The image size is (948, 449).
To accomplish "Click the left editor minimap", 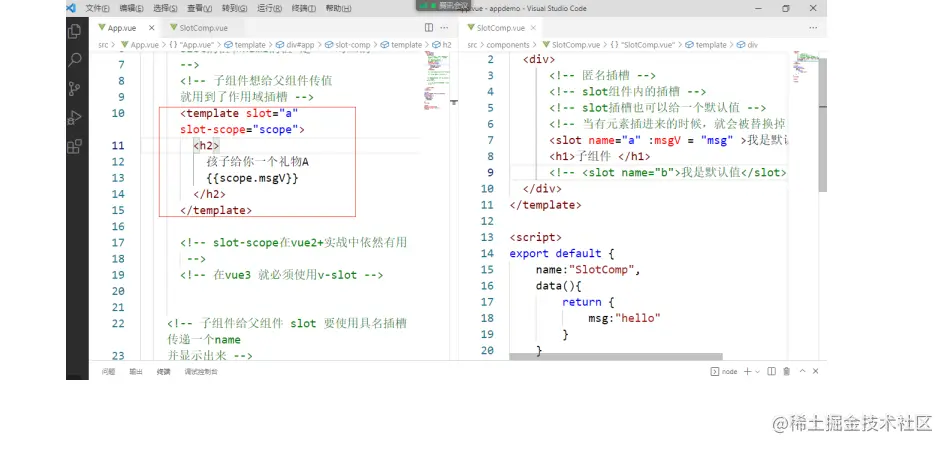I will (x=436, y=79).
